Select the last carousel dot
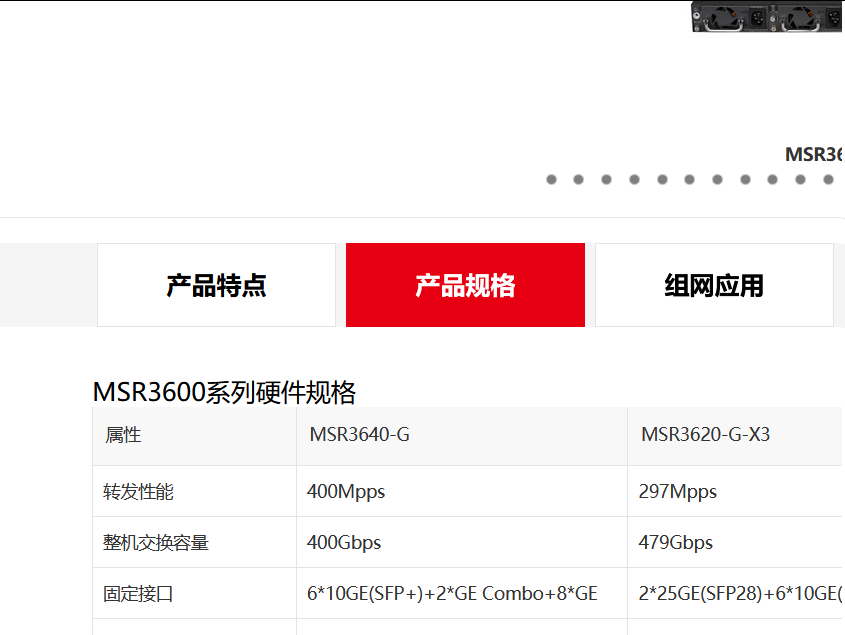Screen dimensions: 845x635 tap(828, 180)
